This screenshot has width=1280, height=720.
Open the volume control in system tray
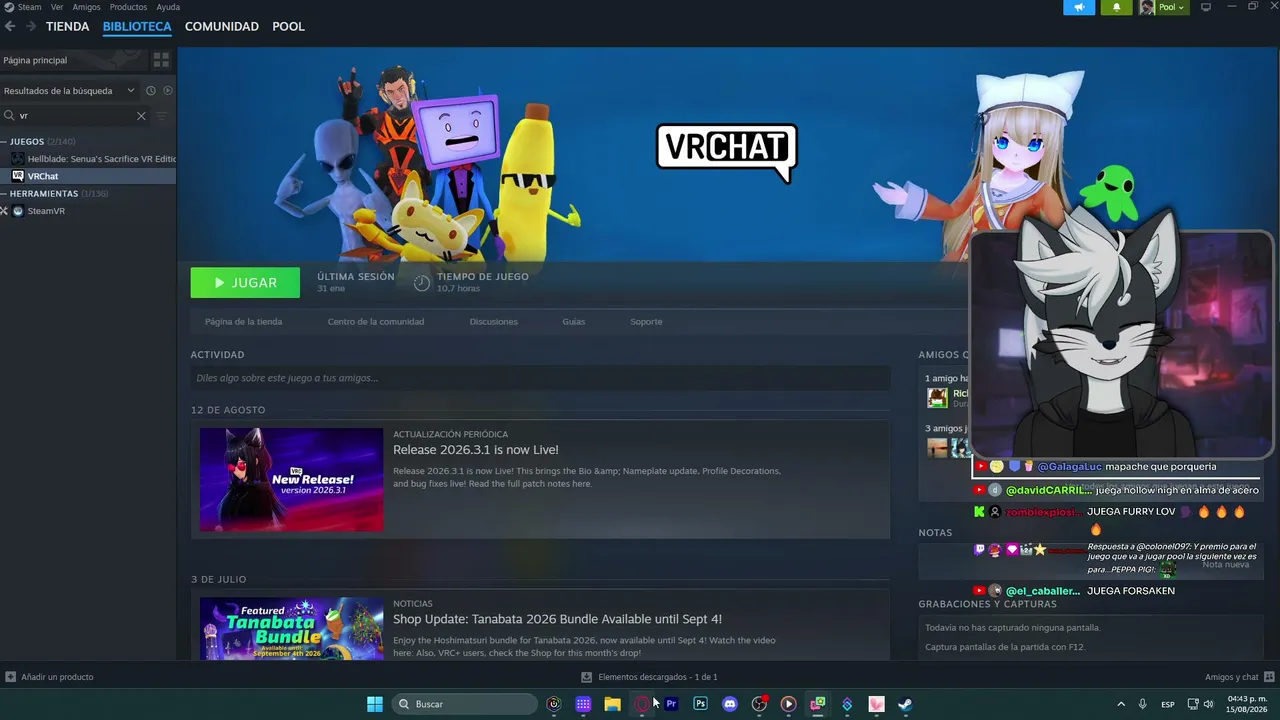tap(1209, 704)
